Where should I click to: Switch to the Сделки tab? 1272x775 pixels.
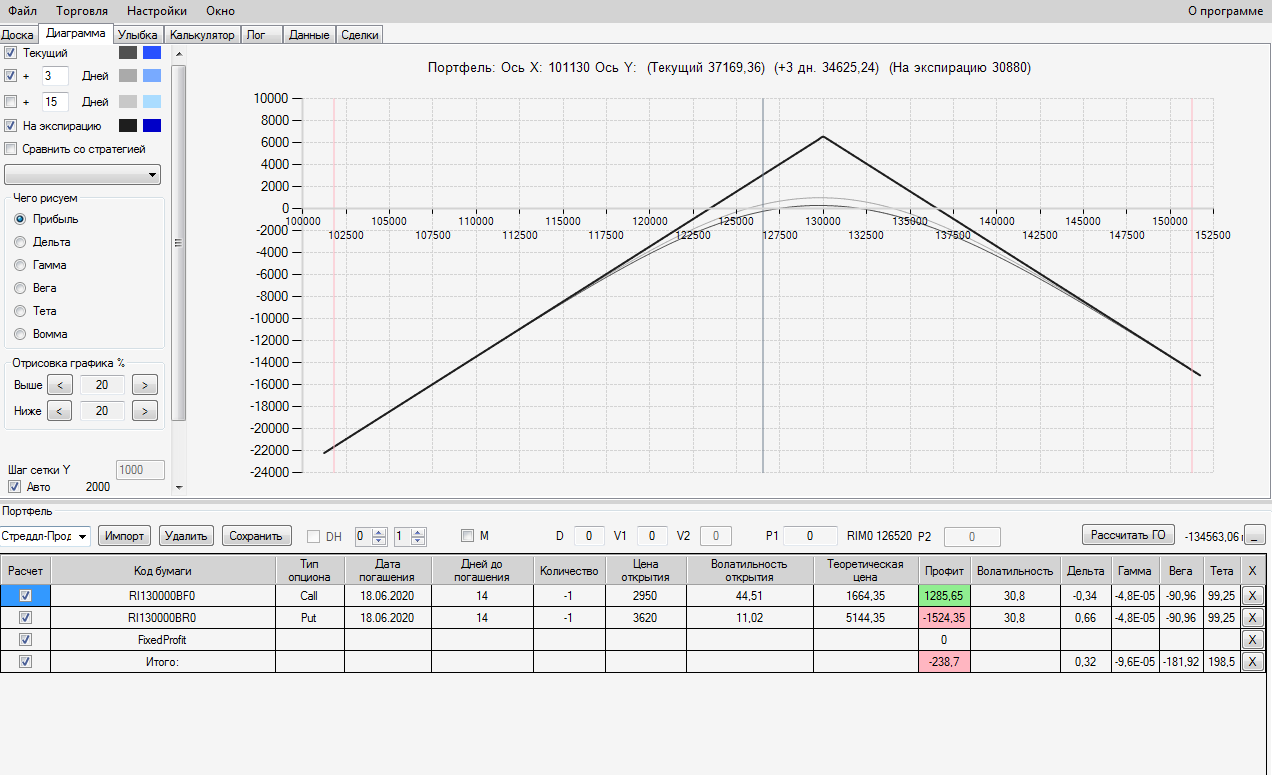[x=360, y=35]
